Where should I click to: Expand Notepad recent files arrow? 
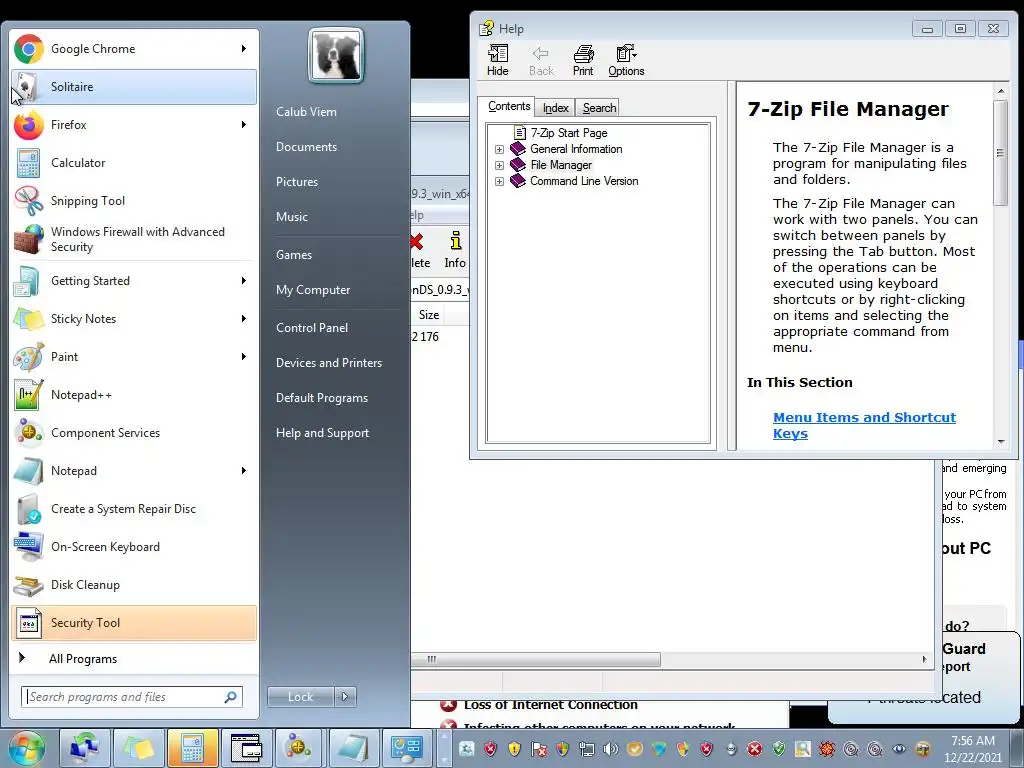244,470
